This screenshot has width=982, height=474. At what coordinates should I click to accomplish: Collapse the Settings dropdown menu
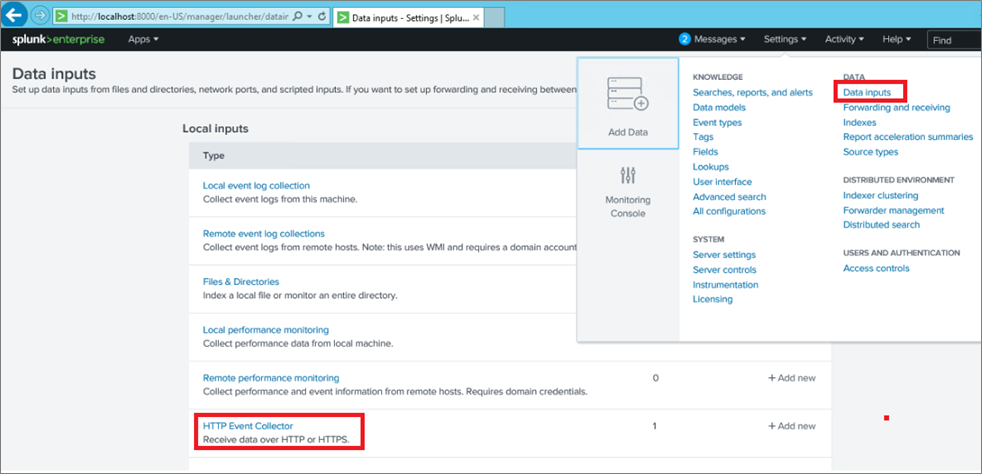tap(785, 39)
